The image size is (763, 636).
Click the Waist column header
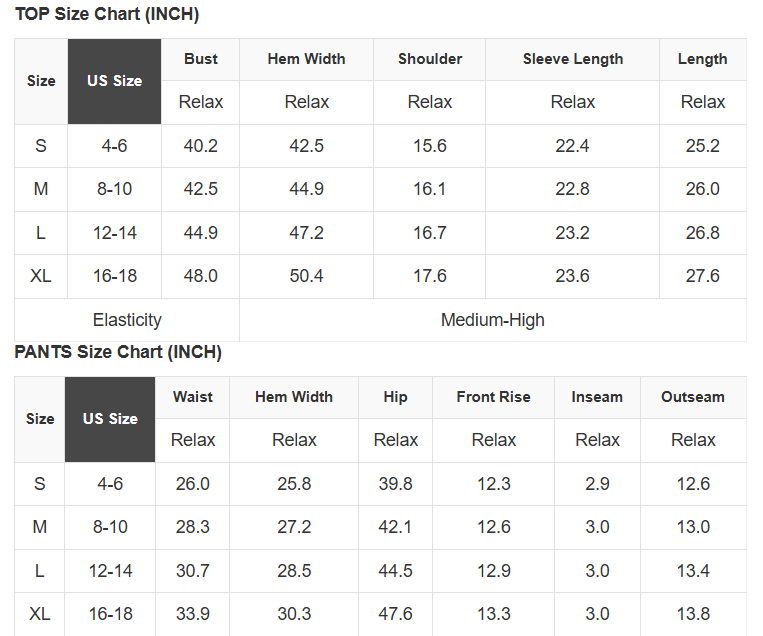(x=193, y=397)
